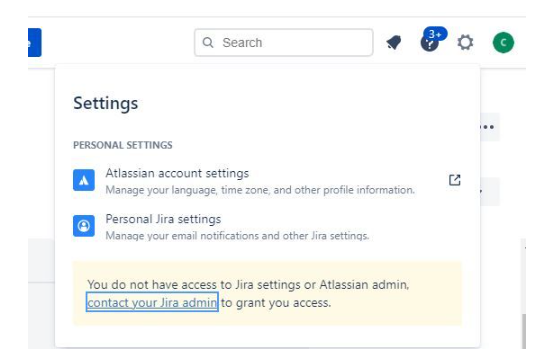Click the Personal Settings section label
Viewport: 556px width, 362px height.
pos(123,145)
